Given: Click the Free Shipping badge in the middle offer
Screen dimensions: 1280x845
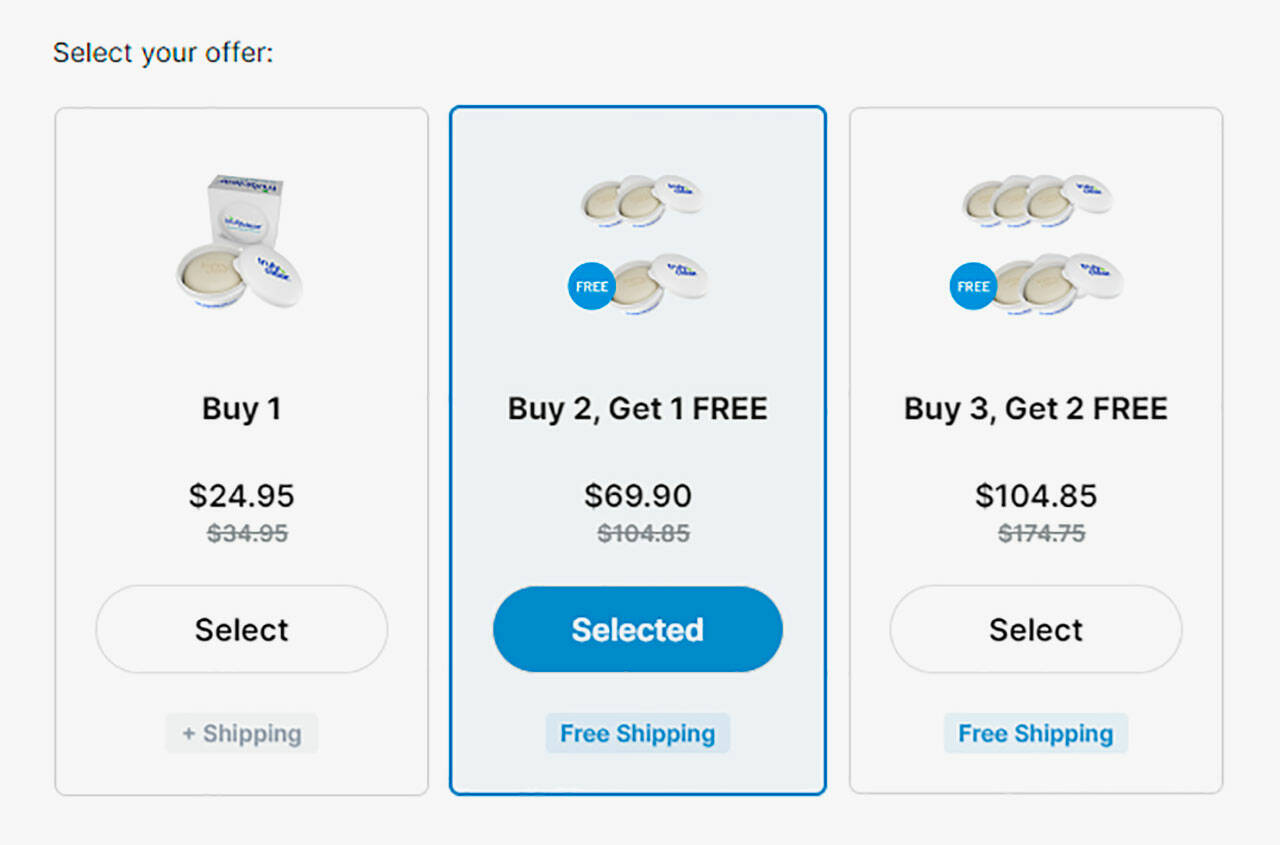Looking at the screenshot, I should 638,733.
